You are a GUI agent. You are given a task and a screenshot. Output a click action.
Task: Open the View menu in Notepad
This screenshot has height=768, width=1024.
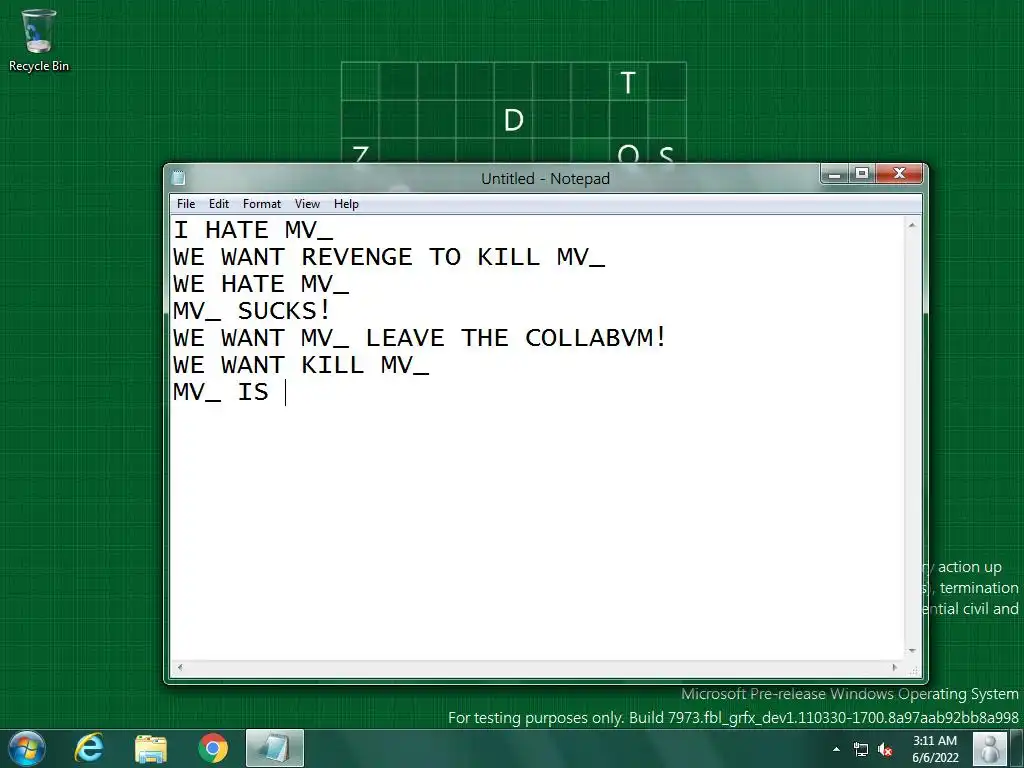pos(307,204)
